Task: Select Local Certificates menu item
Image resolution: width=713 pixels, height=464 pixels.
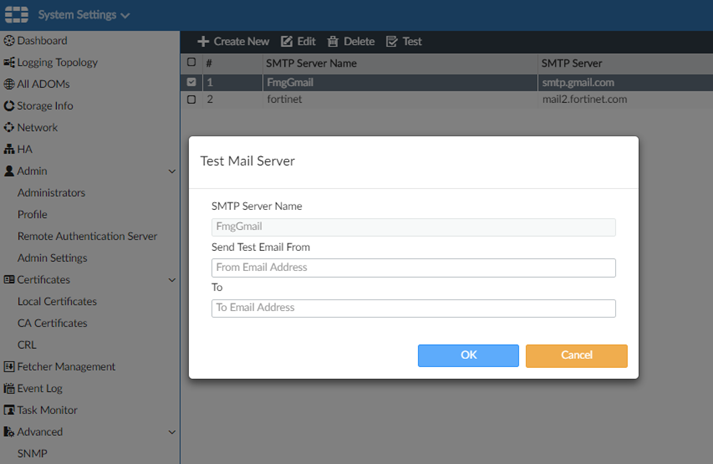Action: (x=57, y=302)
